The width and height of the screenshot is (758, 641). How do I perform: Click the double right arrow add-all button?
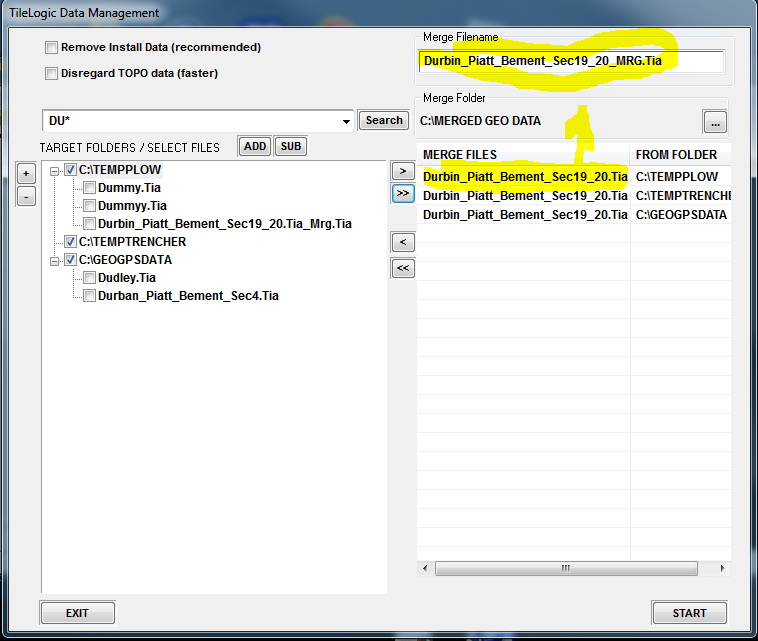coord(403,194)
